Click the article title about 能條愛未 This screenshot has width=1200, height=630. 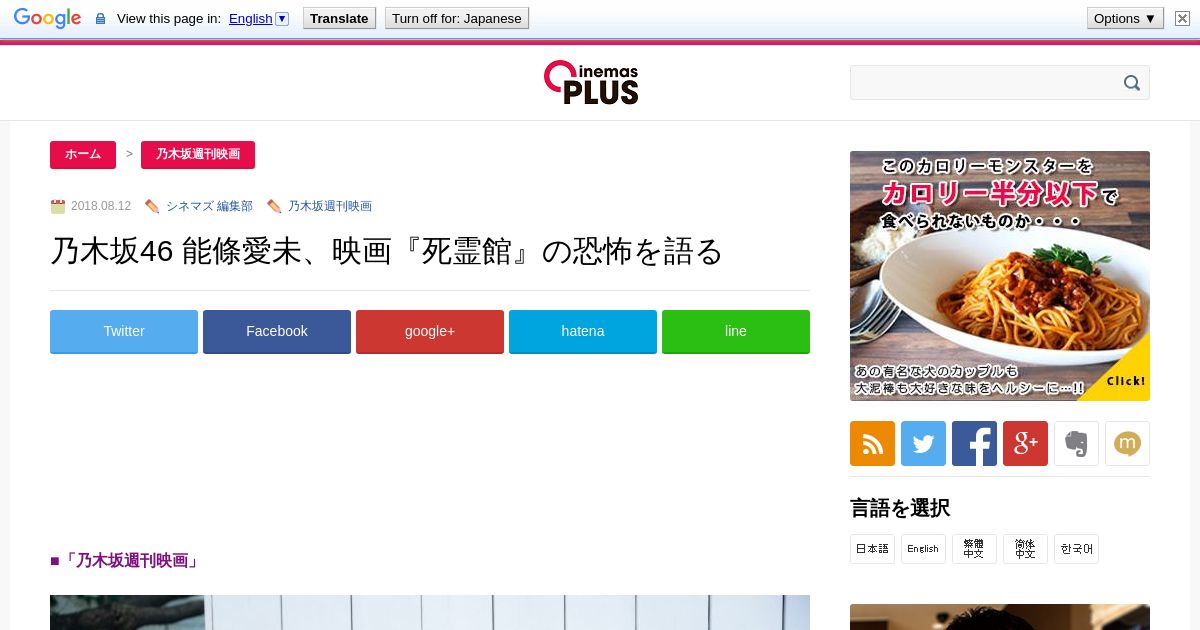click(x=386, y=251)
